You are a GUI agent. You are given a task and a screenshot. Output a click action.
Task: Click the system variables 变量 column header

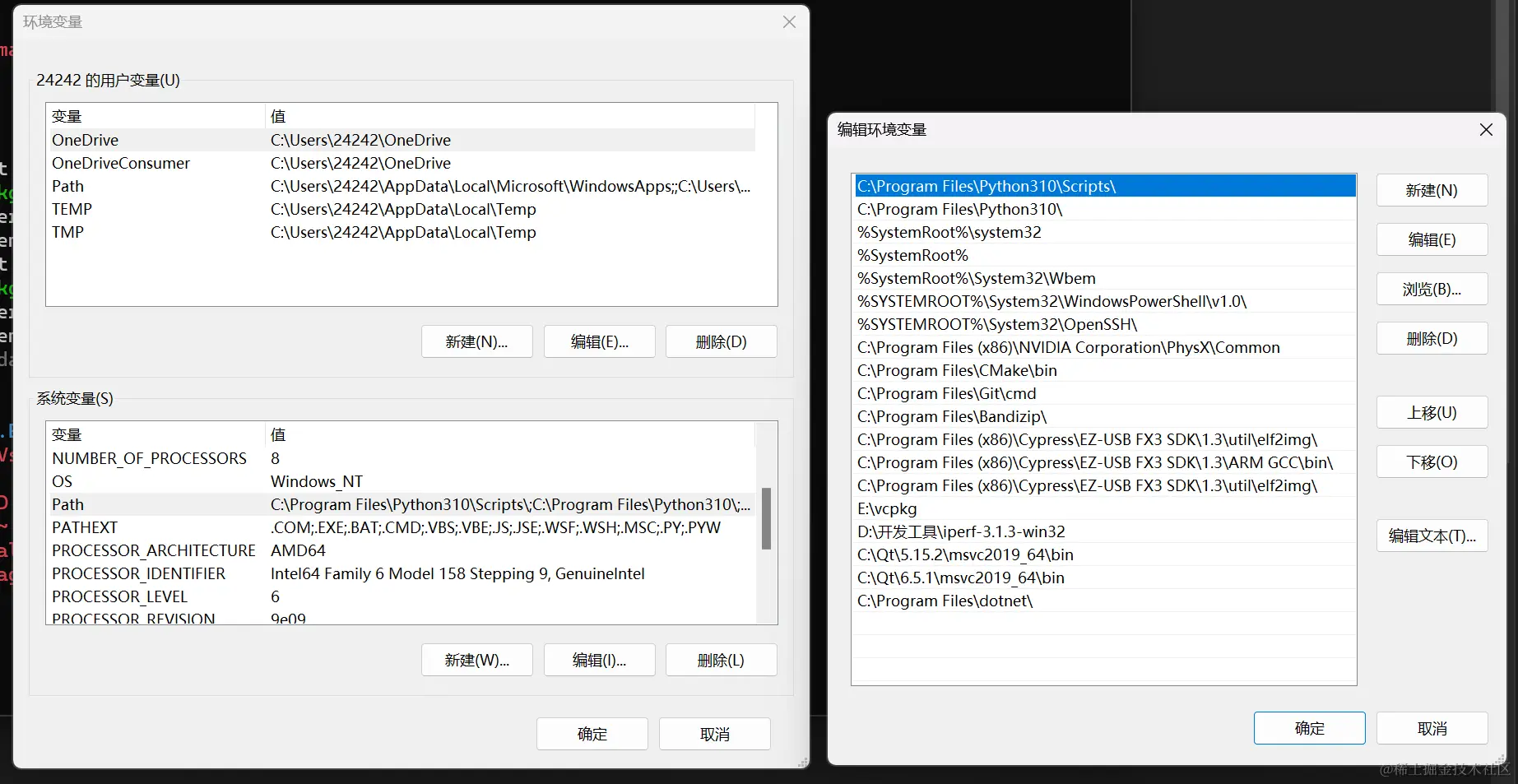pos(156,434)
